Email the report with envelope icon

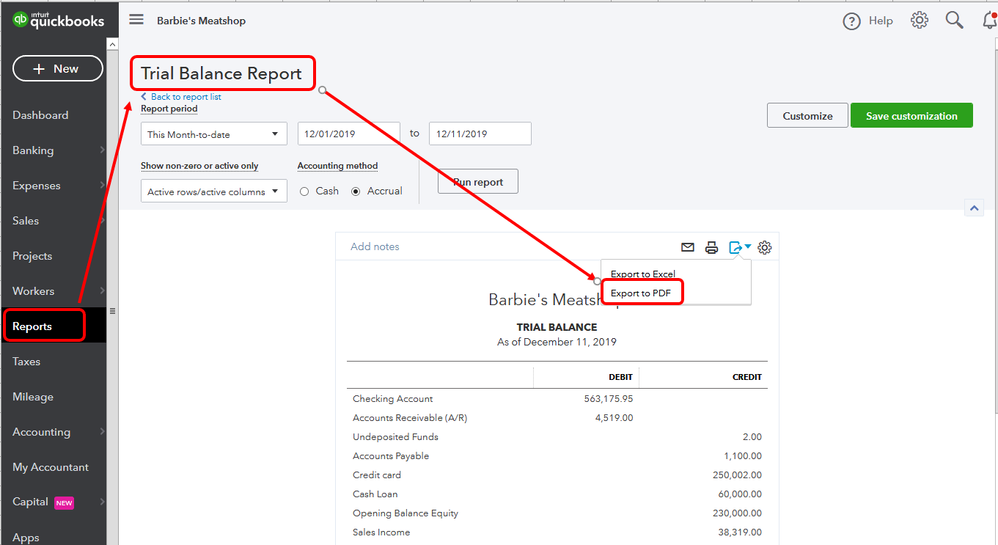pyautogui.click(x=687, y=247)
